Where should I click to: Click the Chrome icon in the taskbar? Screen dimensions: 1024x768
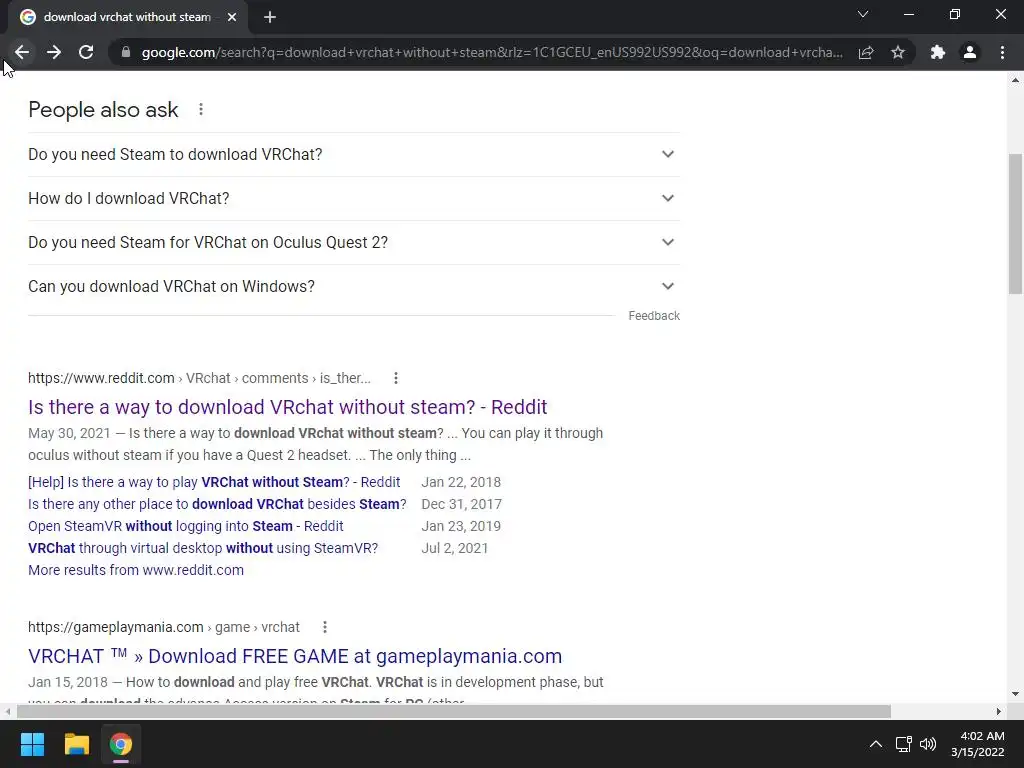121,744
